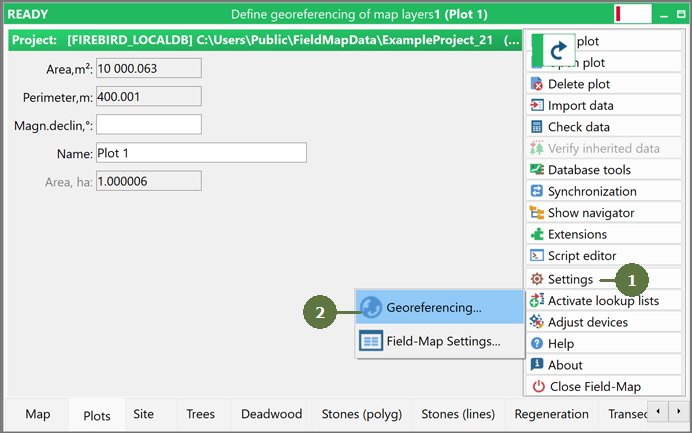
Task: Choose Import data from the side menu
Action: (x=603, y=105)
